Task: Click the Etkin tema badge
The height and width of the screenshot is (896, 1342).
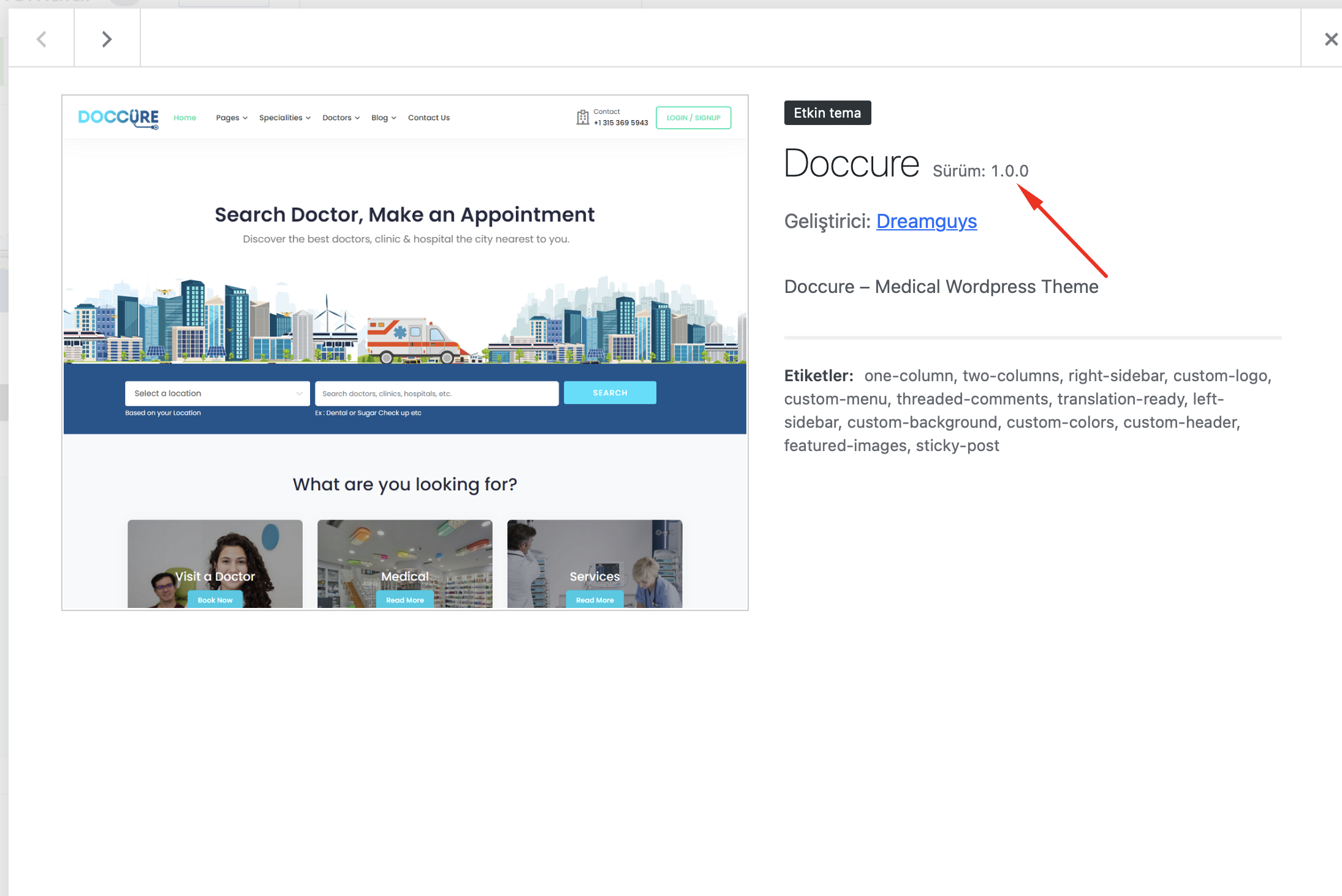Action: (827, 113)
